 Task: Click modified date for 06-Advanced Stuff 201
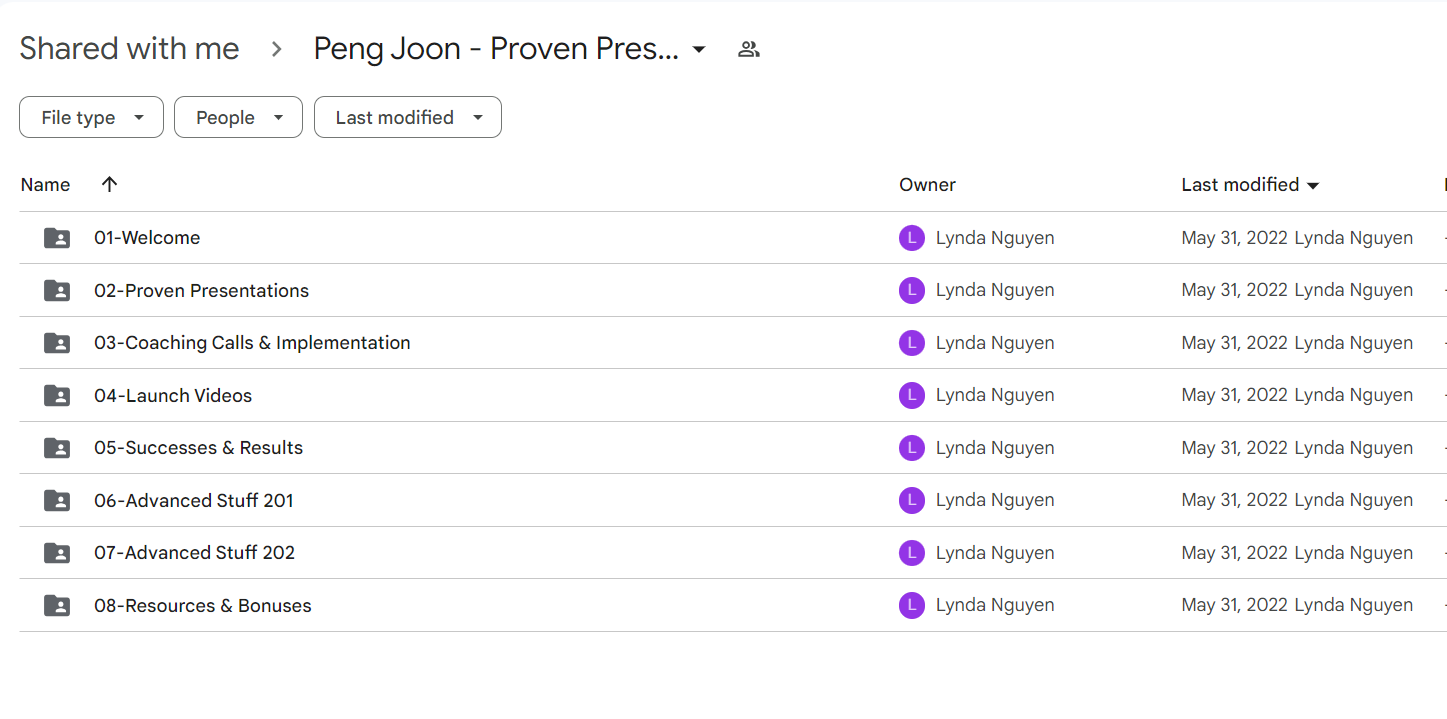click(1234, 500)
